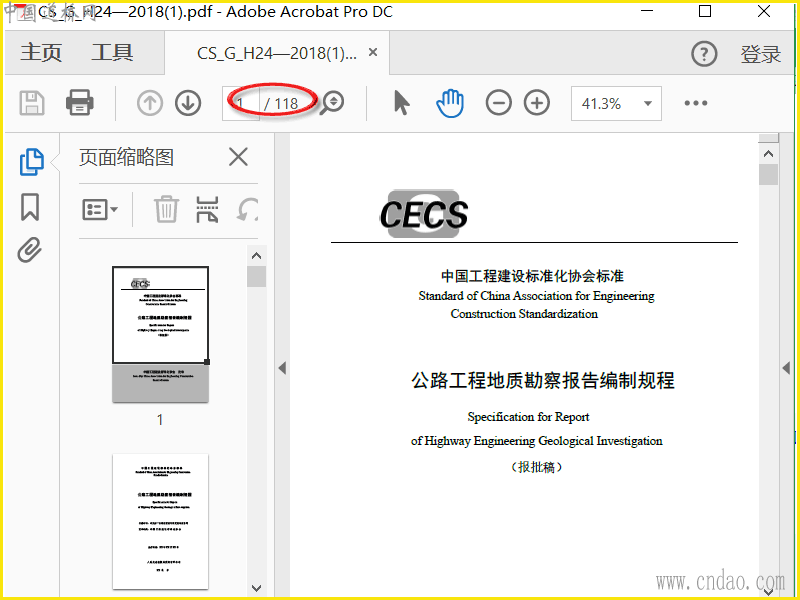This screenshot has width=800, height=600.
Task: Close the 页面缩略图 panel
Action: pos(238,157)
